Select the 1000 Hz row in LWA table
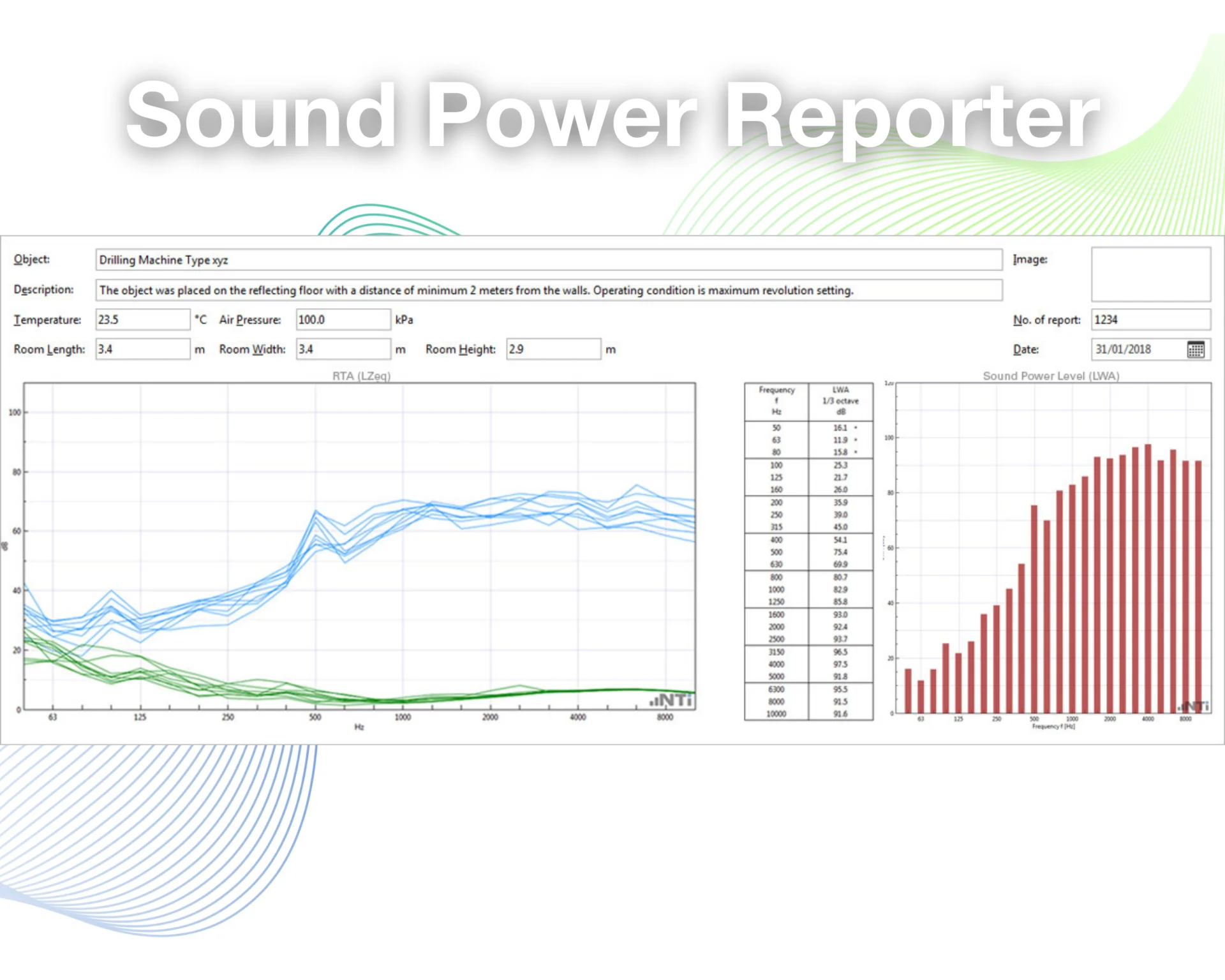The width and height of the screenshot is (1225, 980). click(776, 590)
